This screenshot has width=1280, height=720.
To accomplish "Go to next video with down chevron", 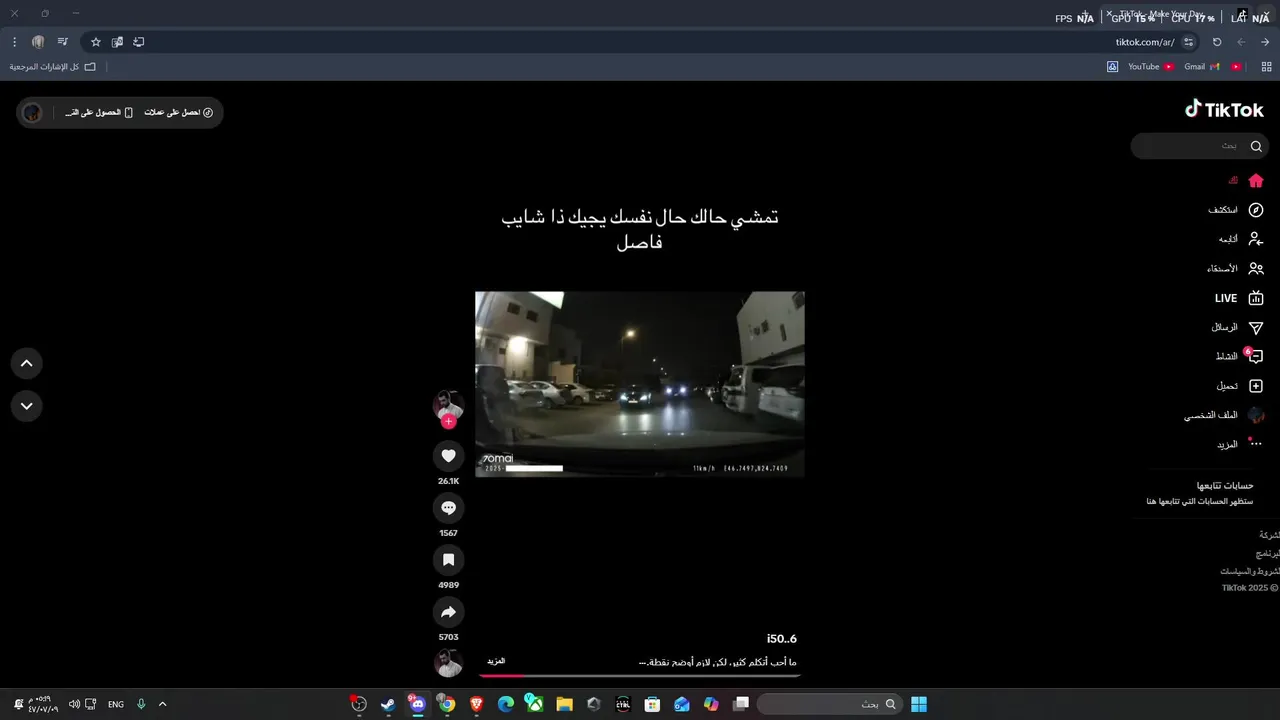I will (27, 406).
